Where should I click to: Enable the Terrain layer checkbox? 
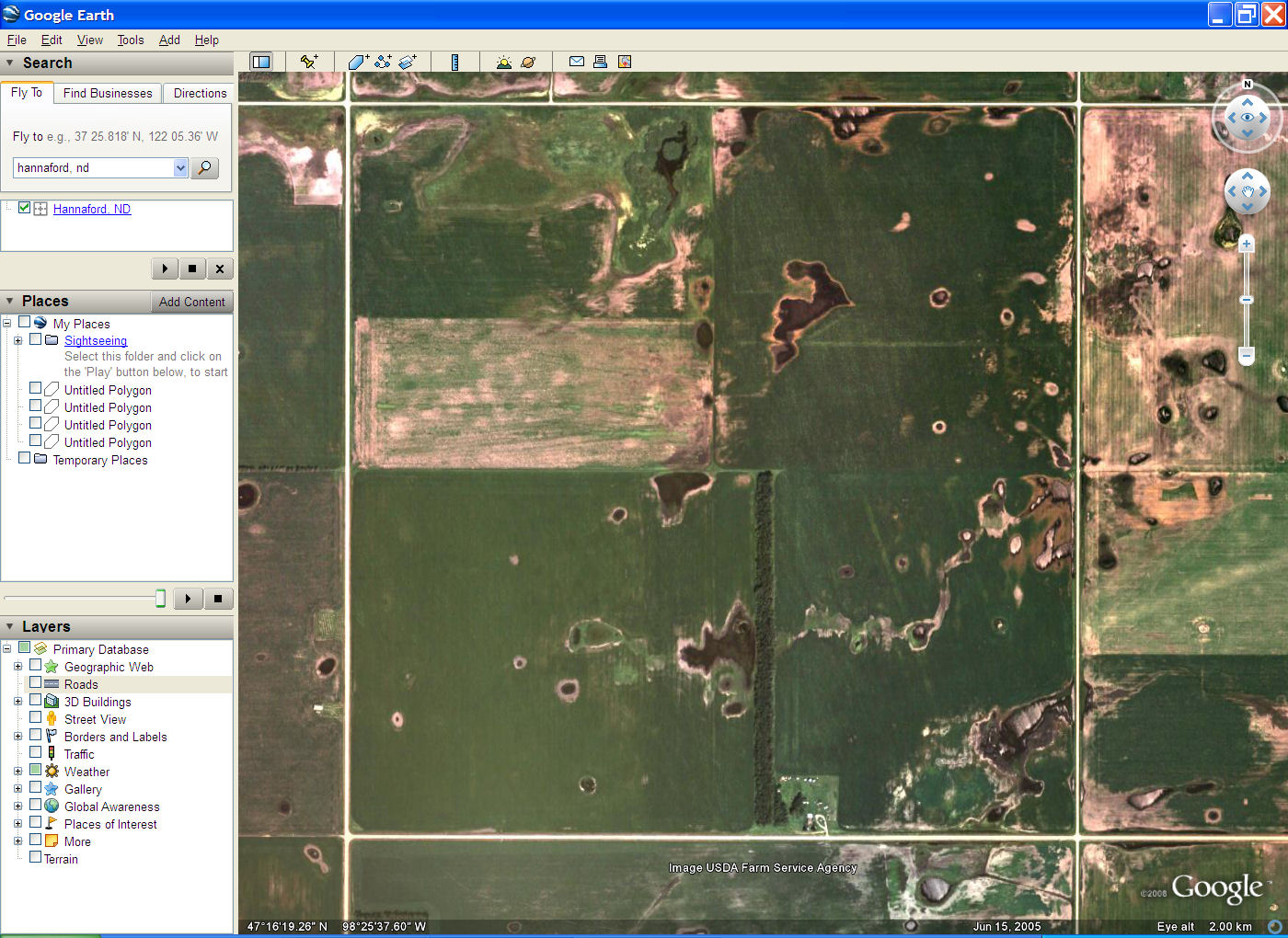(x=35, y=857)
